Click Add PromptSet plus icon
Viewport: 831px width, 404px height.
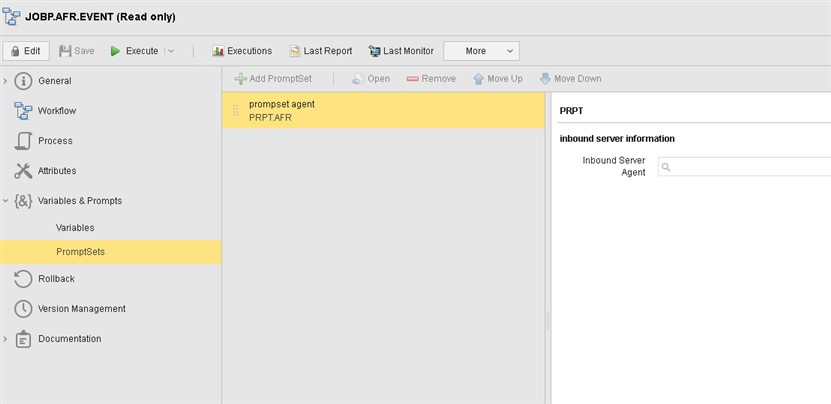pos(241,79)
